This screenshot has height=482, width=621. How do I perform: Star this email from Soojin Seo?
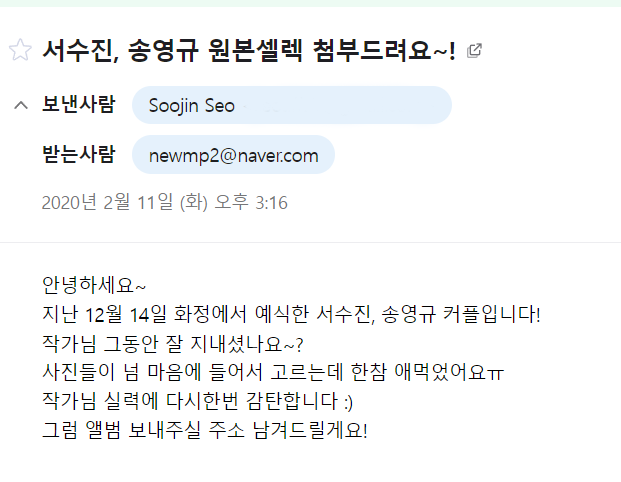point(19,51)
